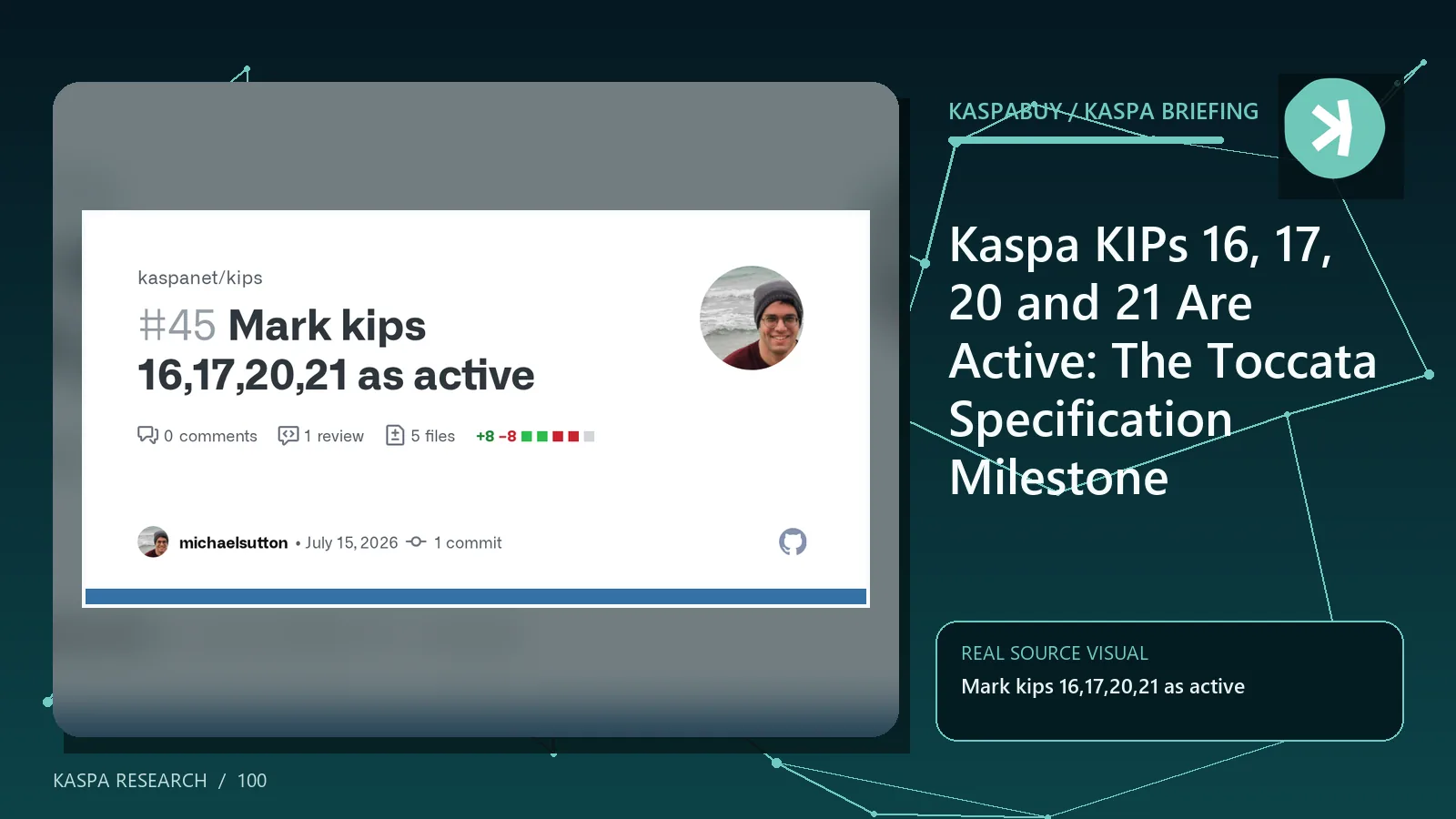Viewport: 1456px width, 819px height.
Task: Click the michaelsutton username
Action: (x=233, y=542)
